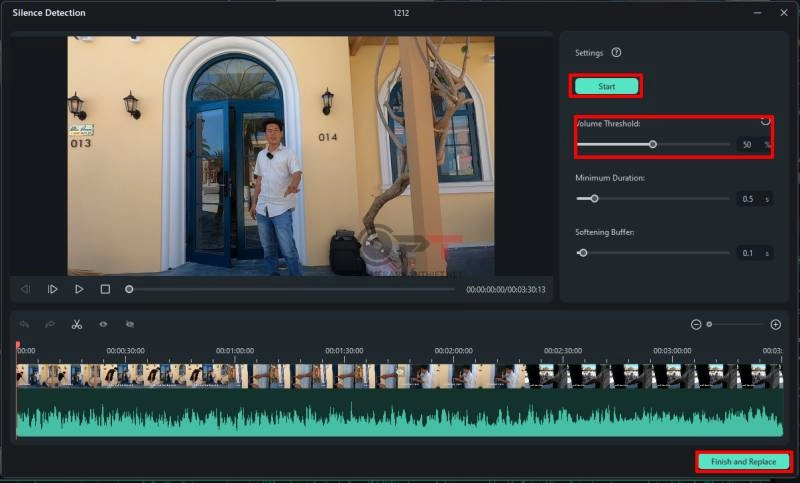The image size is (800, 483).
Task: Click the Softening Buffer label
Action: click(x=605, y=232)
